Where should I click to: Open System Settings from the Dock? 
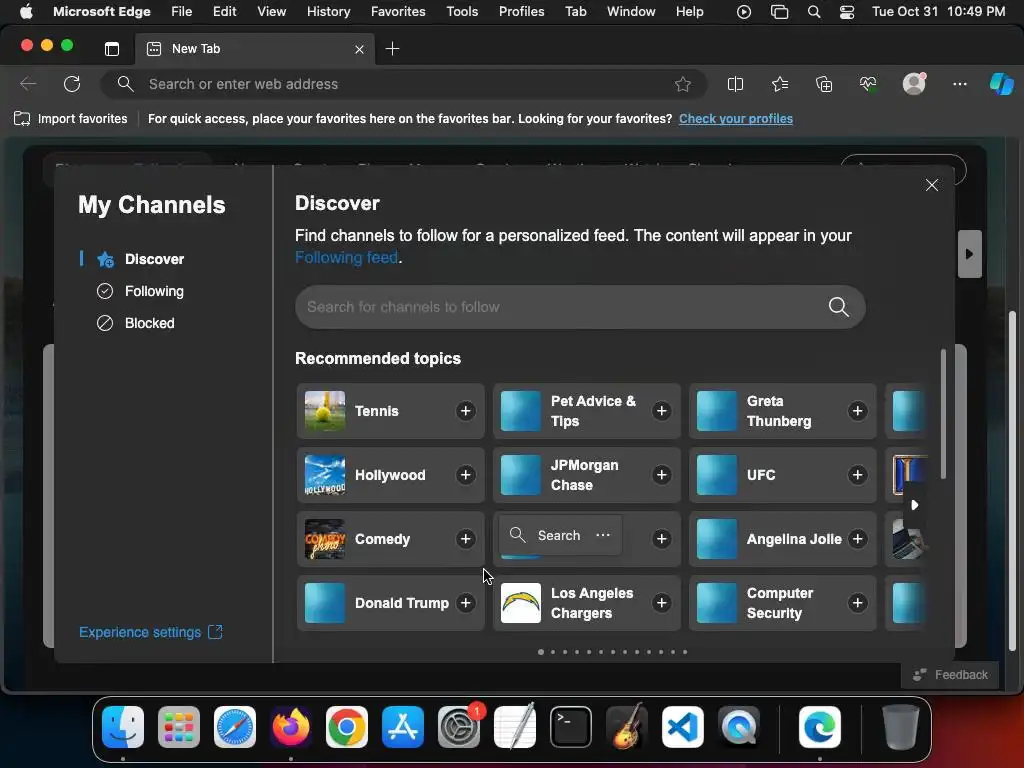tap(459, 727)
